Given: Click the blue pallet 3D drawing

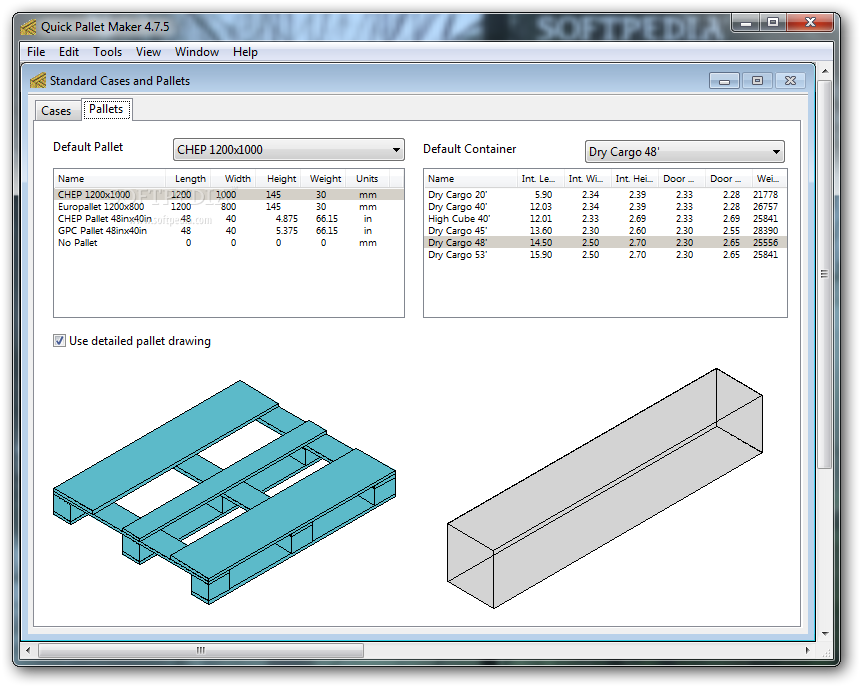Looking at the screenshot, I should 225,492.
